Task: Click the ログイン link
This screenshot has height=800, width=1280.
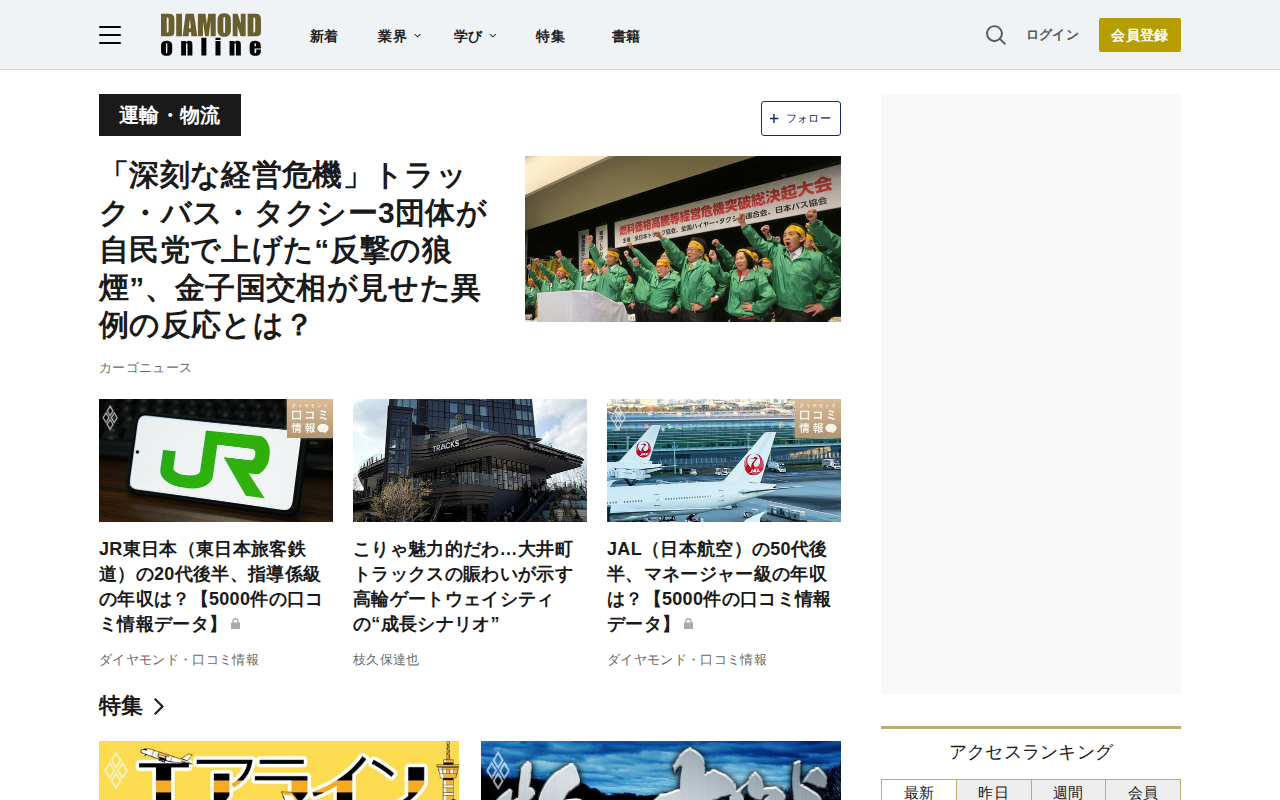Action: coord(1052,35)
